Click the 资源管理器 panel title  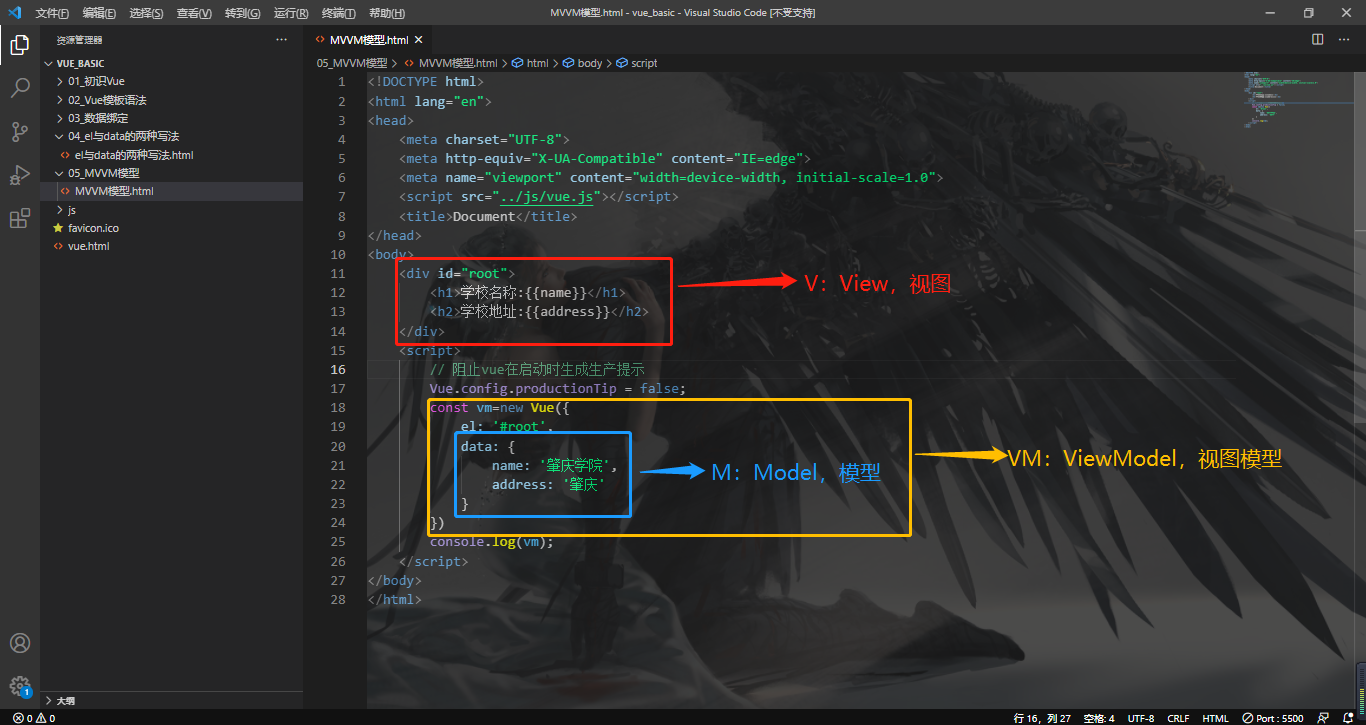80,40
